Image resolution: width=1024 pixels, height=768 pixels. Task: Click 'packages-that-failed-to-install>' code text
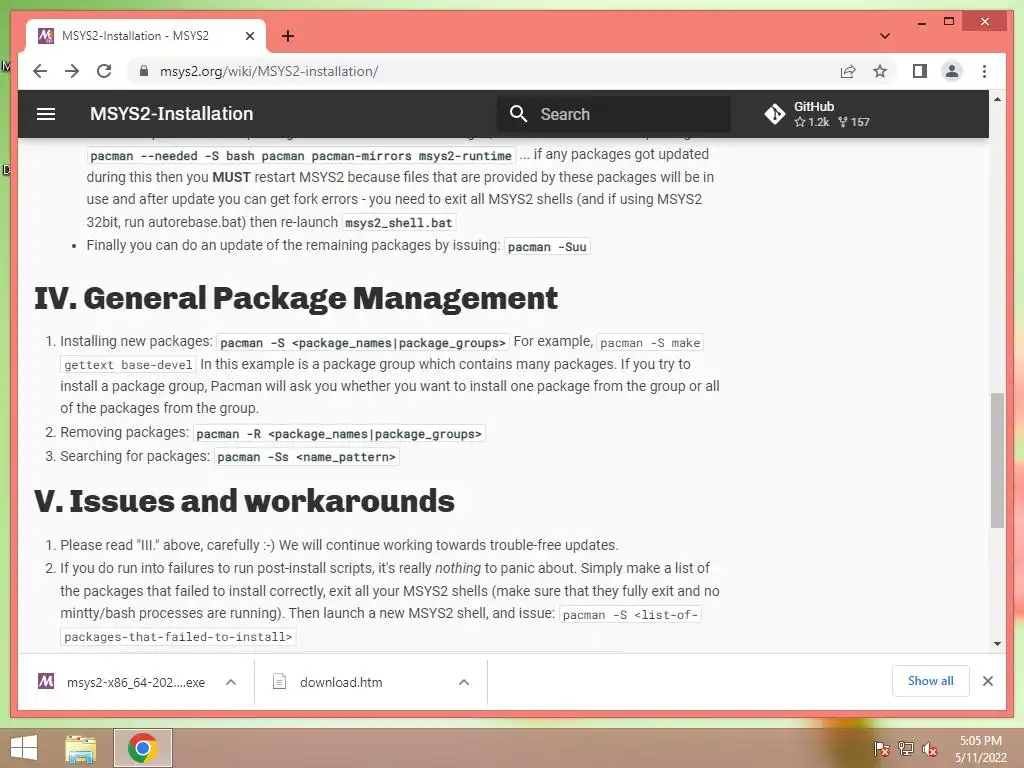(178, 637)
